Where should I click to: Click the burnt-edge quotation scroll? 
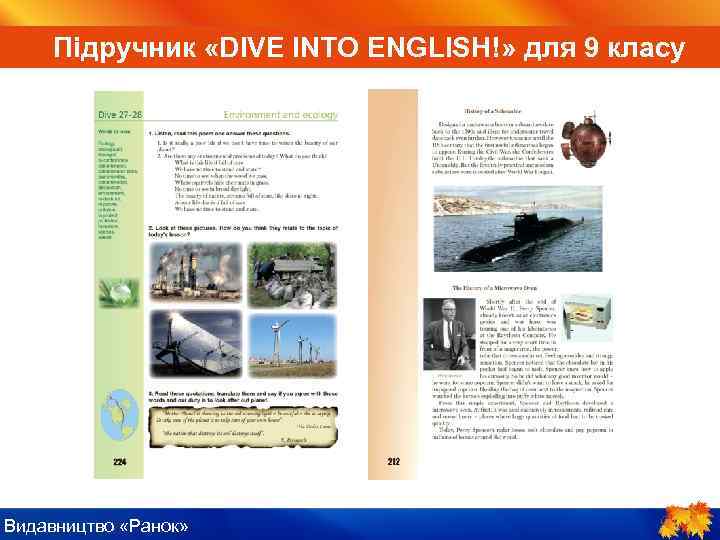243,427
